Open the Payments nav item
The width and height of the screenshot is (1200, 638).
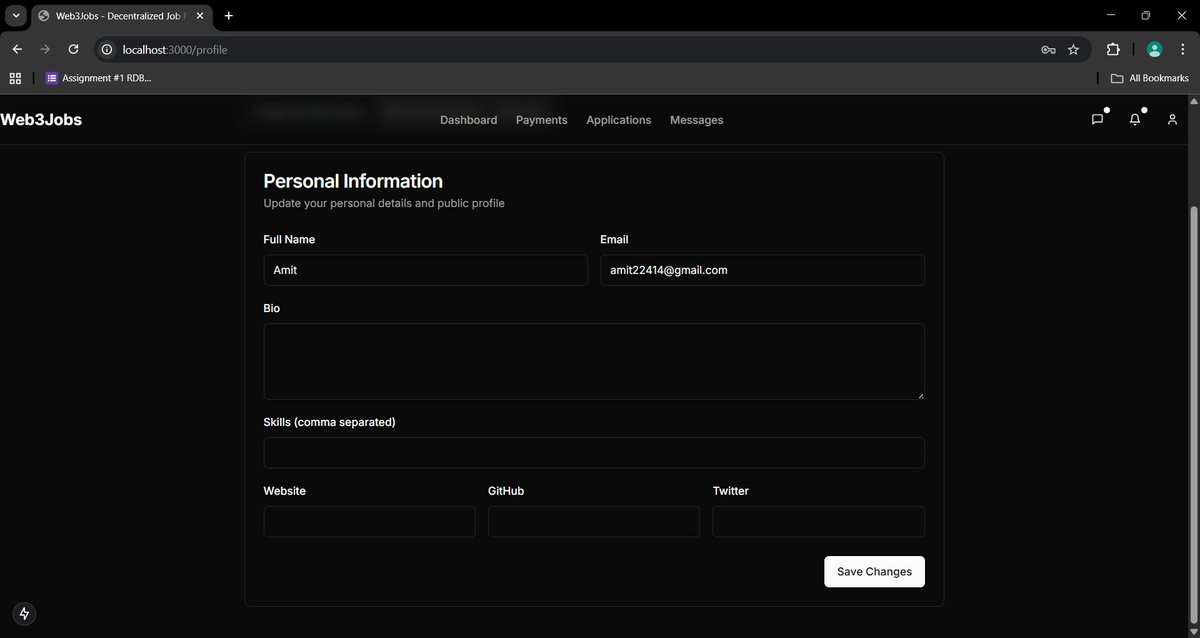tap(541, 120)
